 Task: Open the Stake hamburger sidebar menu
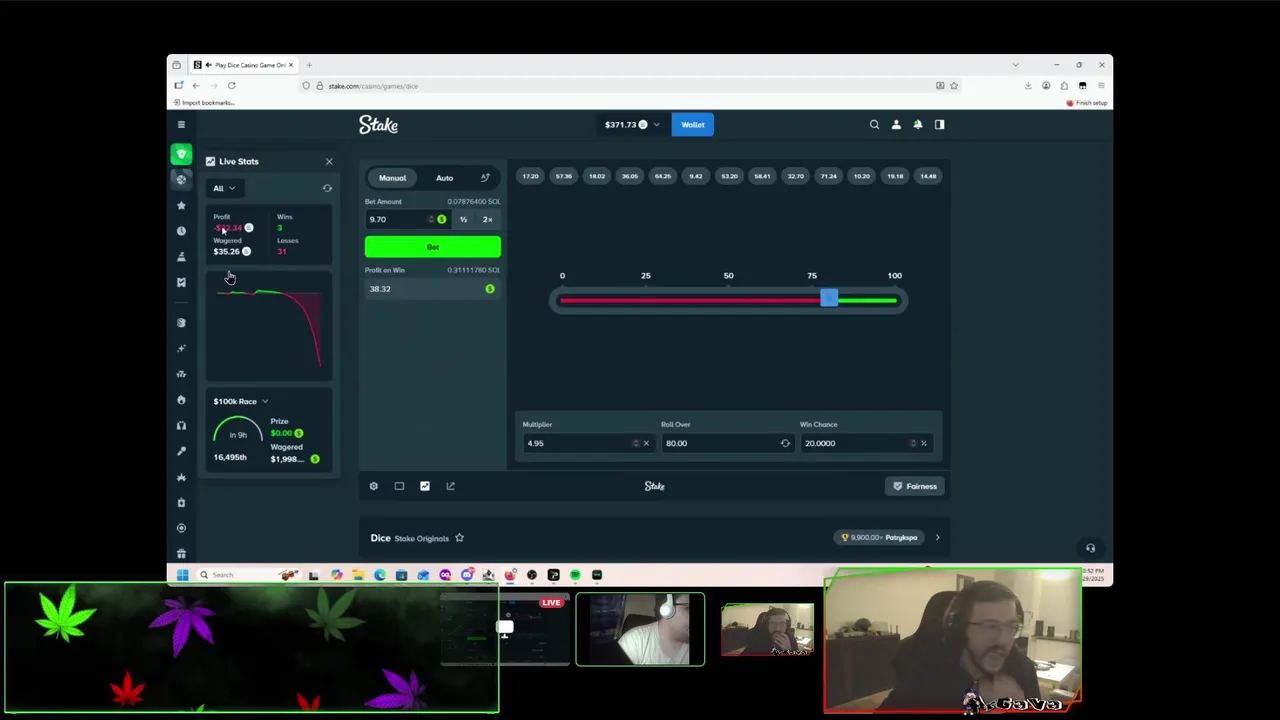[x=181, y=124]
